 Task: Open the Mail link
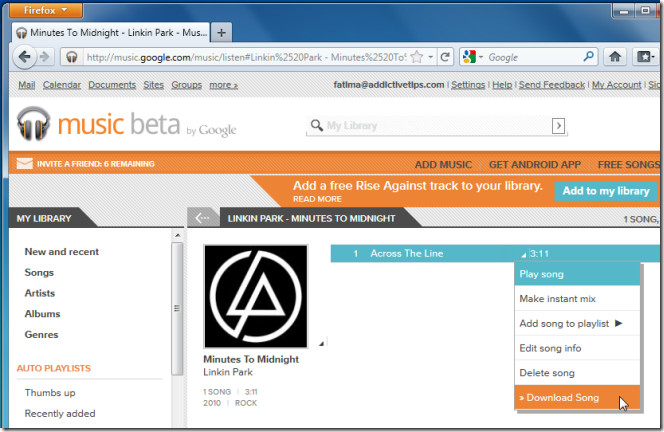[x=26, y=85]
